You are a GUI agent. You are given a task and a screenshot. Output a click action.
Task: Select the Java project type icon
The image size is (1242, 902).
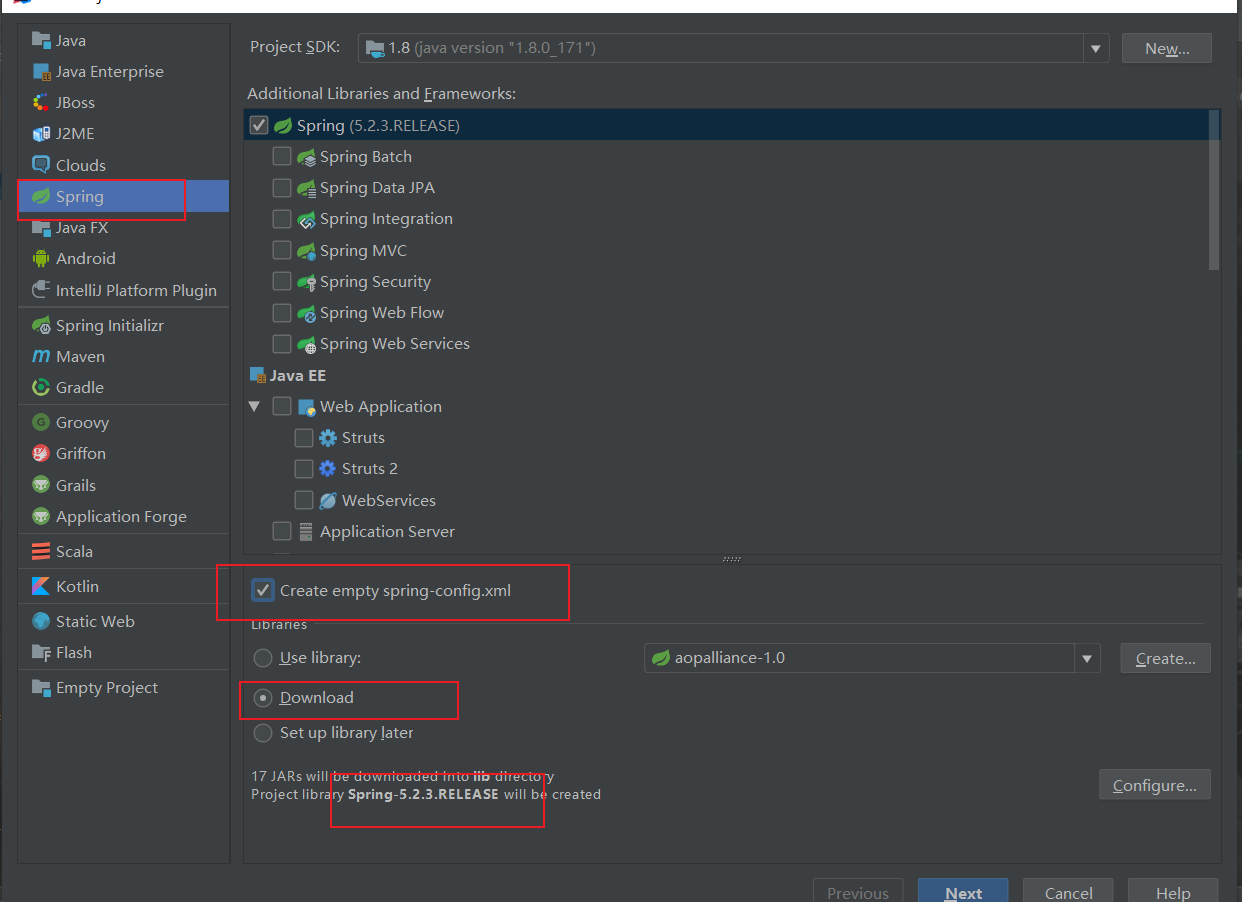[41, 40]
